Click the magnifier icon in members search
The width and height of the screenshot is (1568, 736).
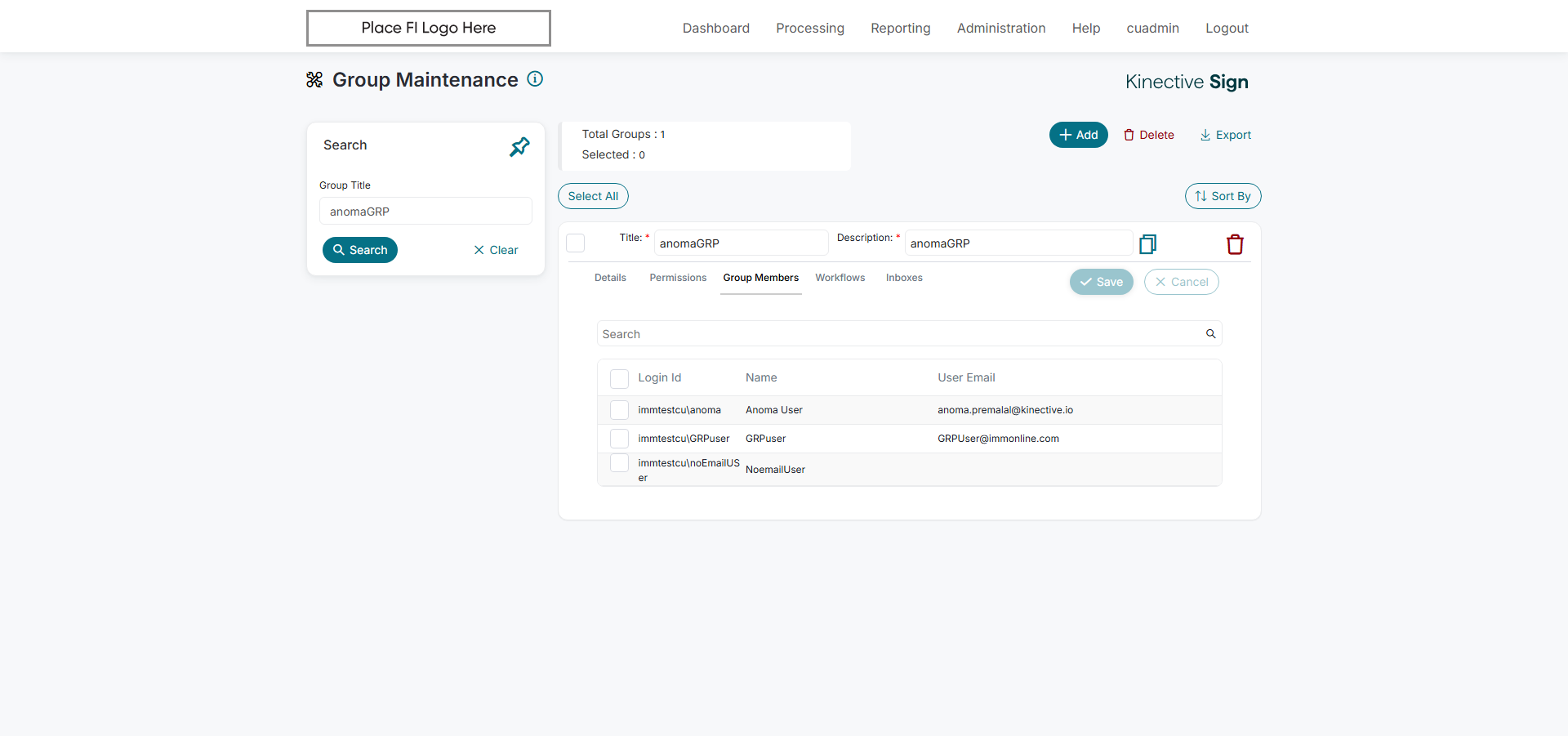[x=1210, y=333]
